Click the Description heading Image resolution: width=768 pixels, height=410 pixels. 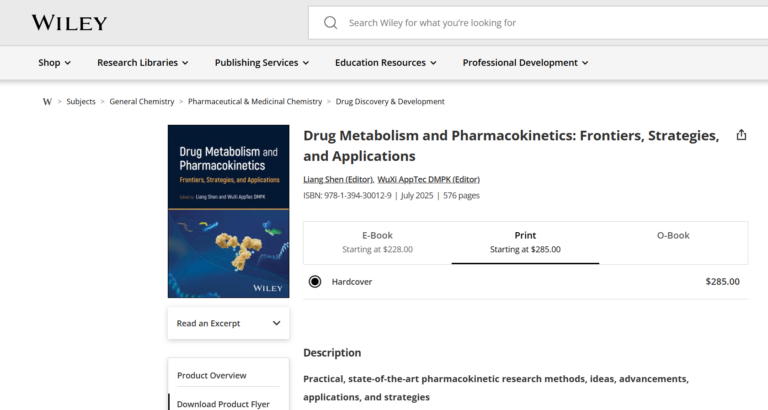tap(332, 353)
